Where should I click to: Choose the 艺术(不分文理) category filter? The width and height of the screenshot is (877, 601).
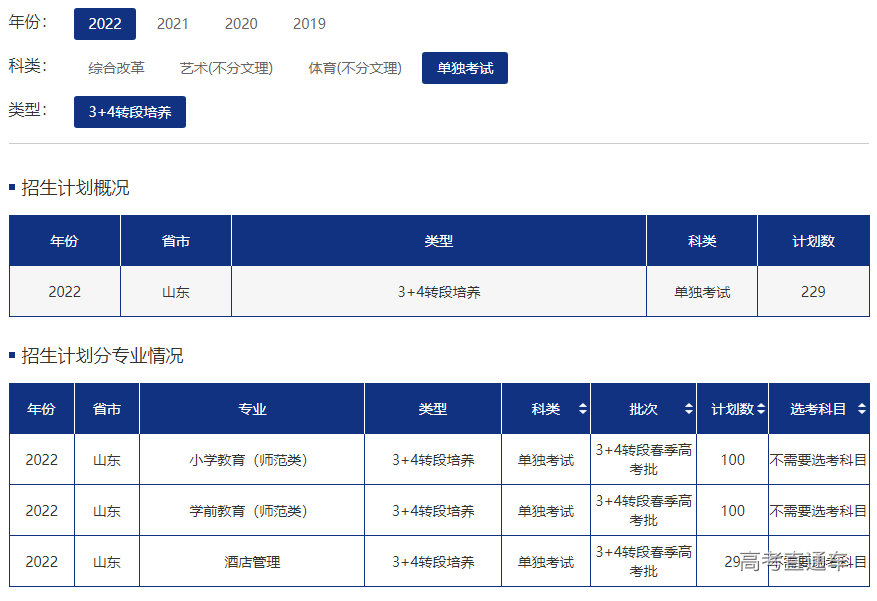pos(226,68)
